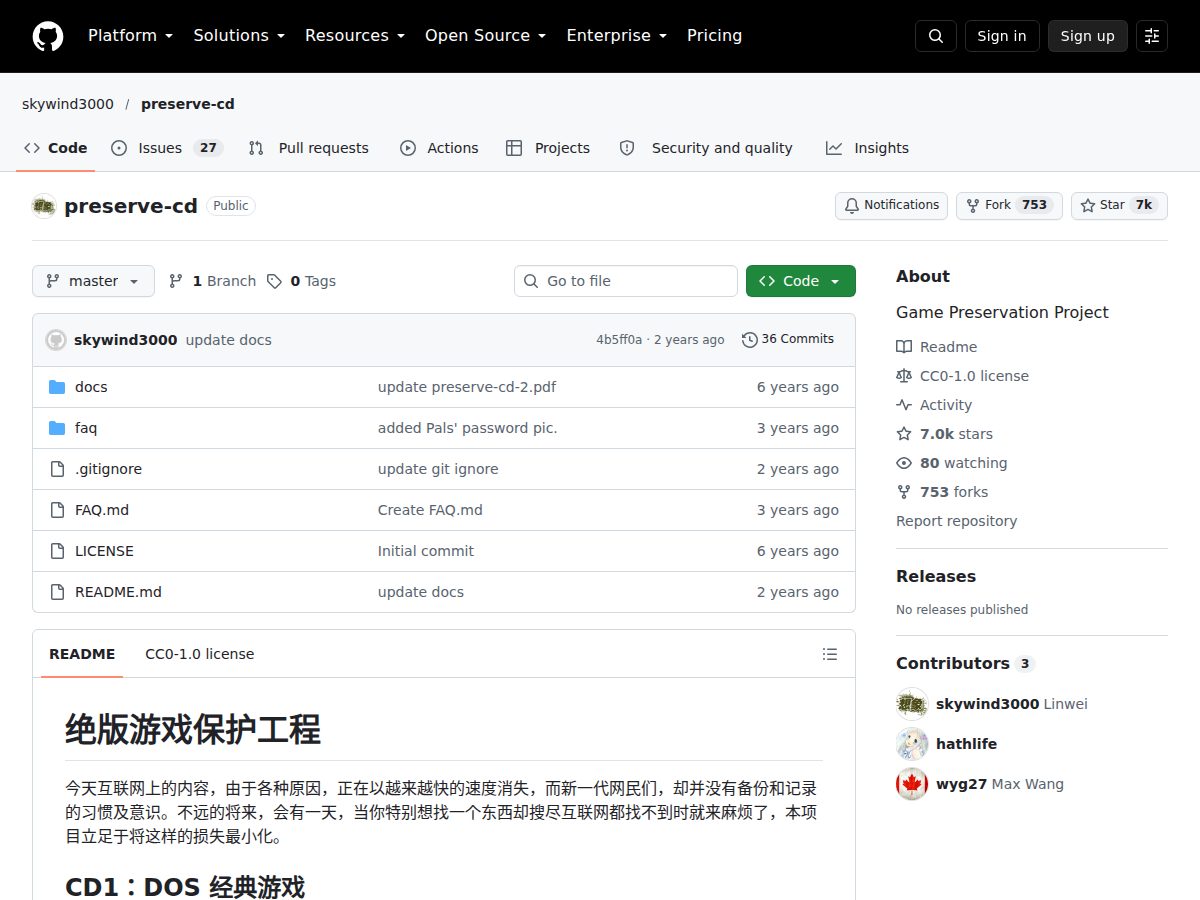Image resolution: width=1200 pixels, height=900 pixels.
Task: Switch to the Pull requests tab
Action: 309,148
